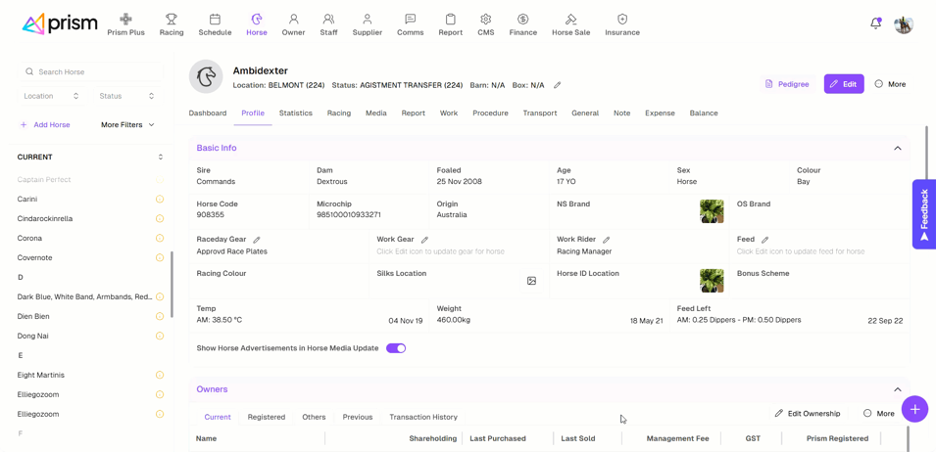
Task: Toggle status circle next to Corona
Action: [x=159, y=238]
